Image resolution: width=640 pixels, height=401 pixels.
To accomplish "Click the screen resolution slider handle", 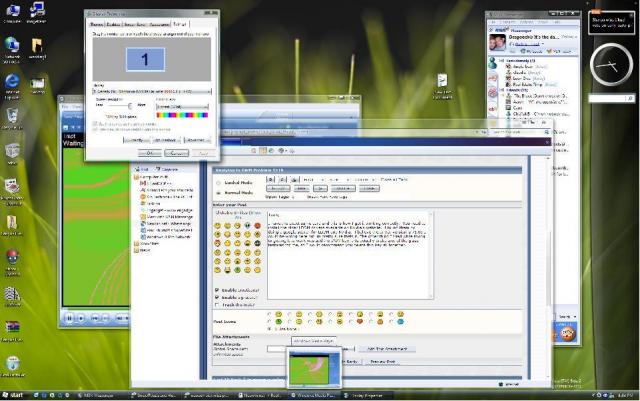I will pos(130,106).
